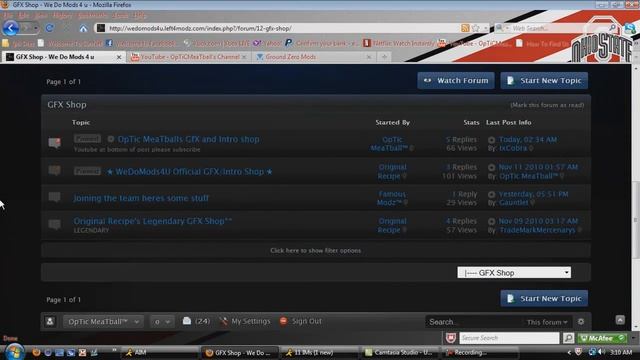Open the OpTic MeaTball user dropdown
640x360 pixels.
click(103, 322)
